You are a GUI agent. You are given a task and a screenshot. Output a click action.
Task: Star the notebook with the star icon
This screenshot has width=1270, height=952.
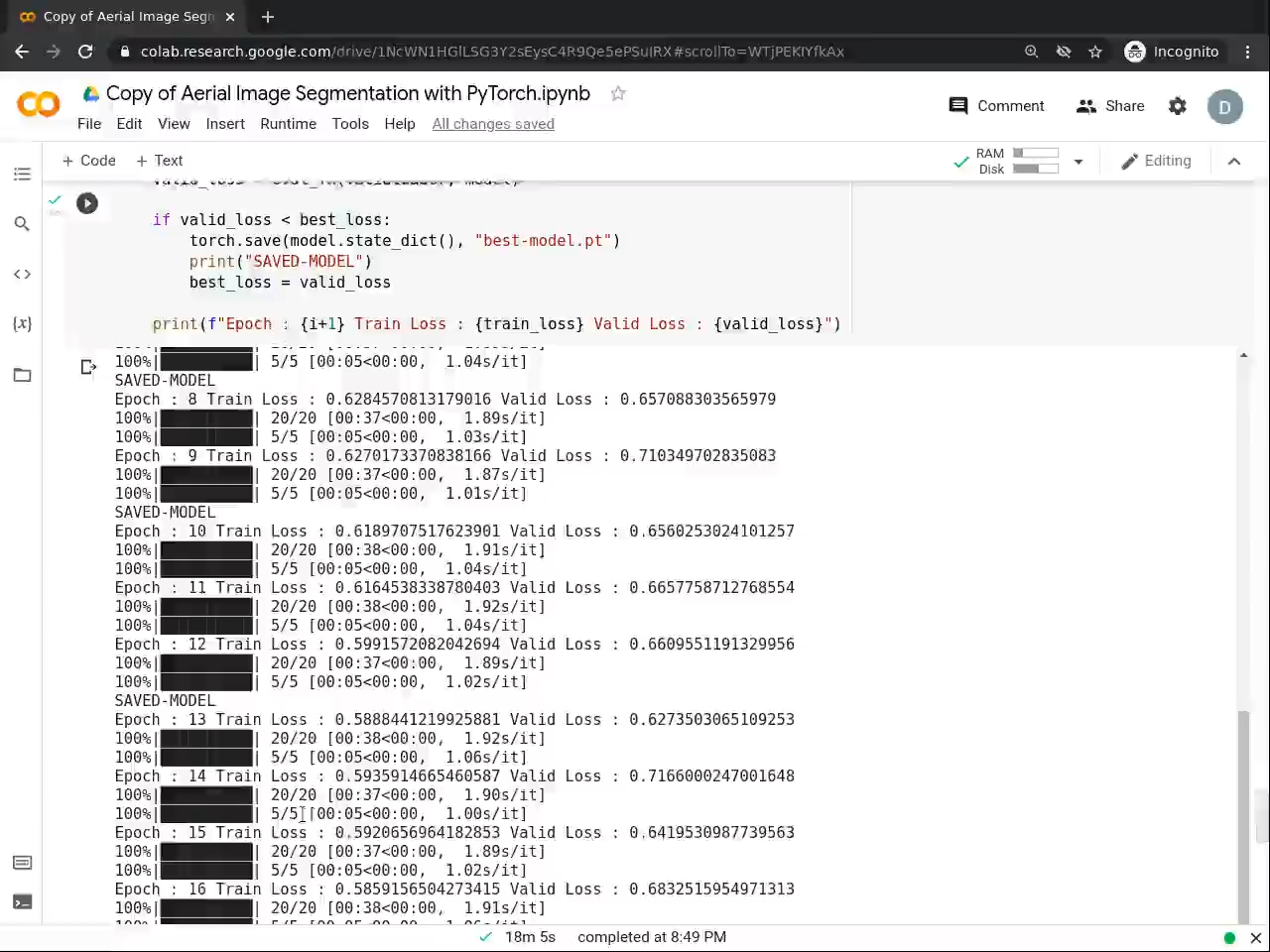click(618, 93)
